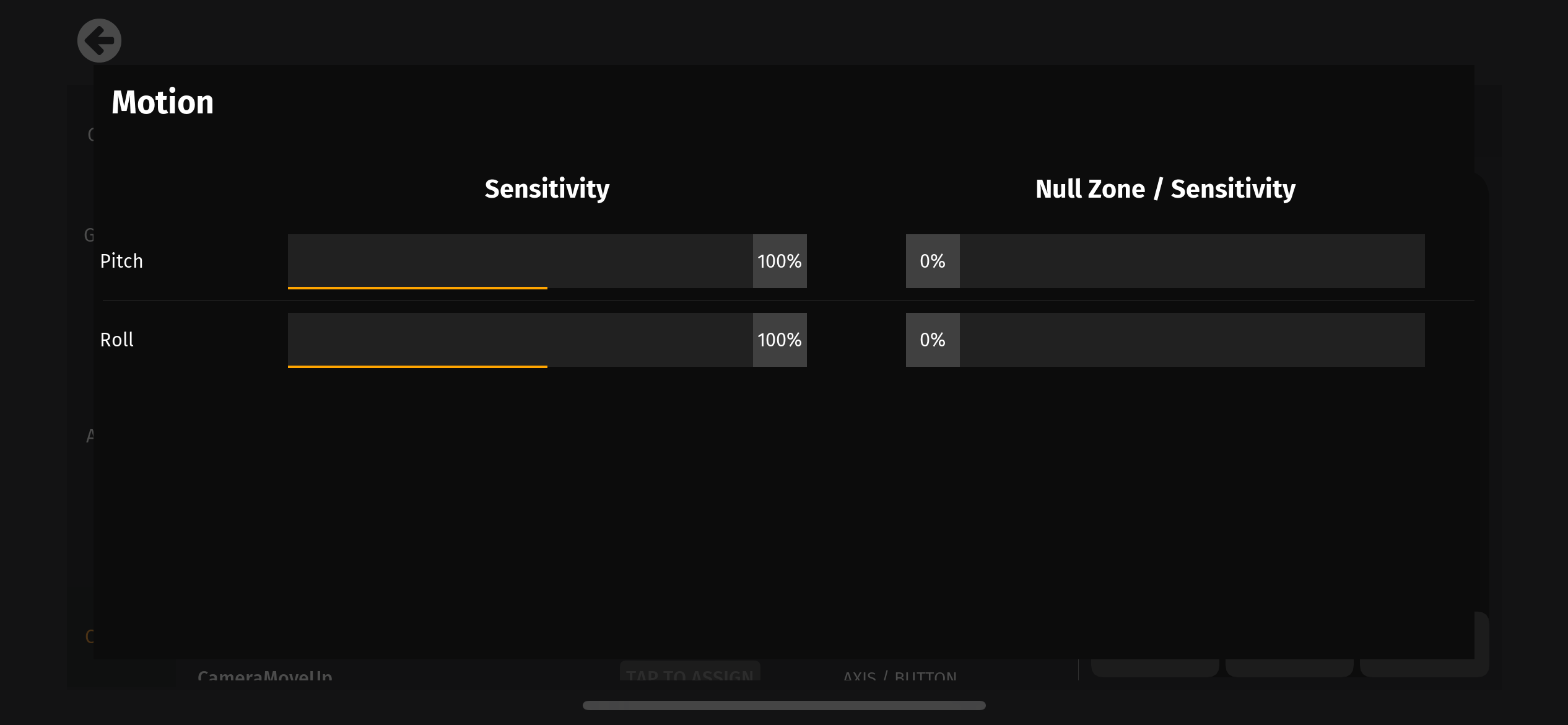Click the Pitch null zone slider bar

1191,261
